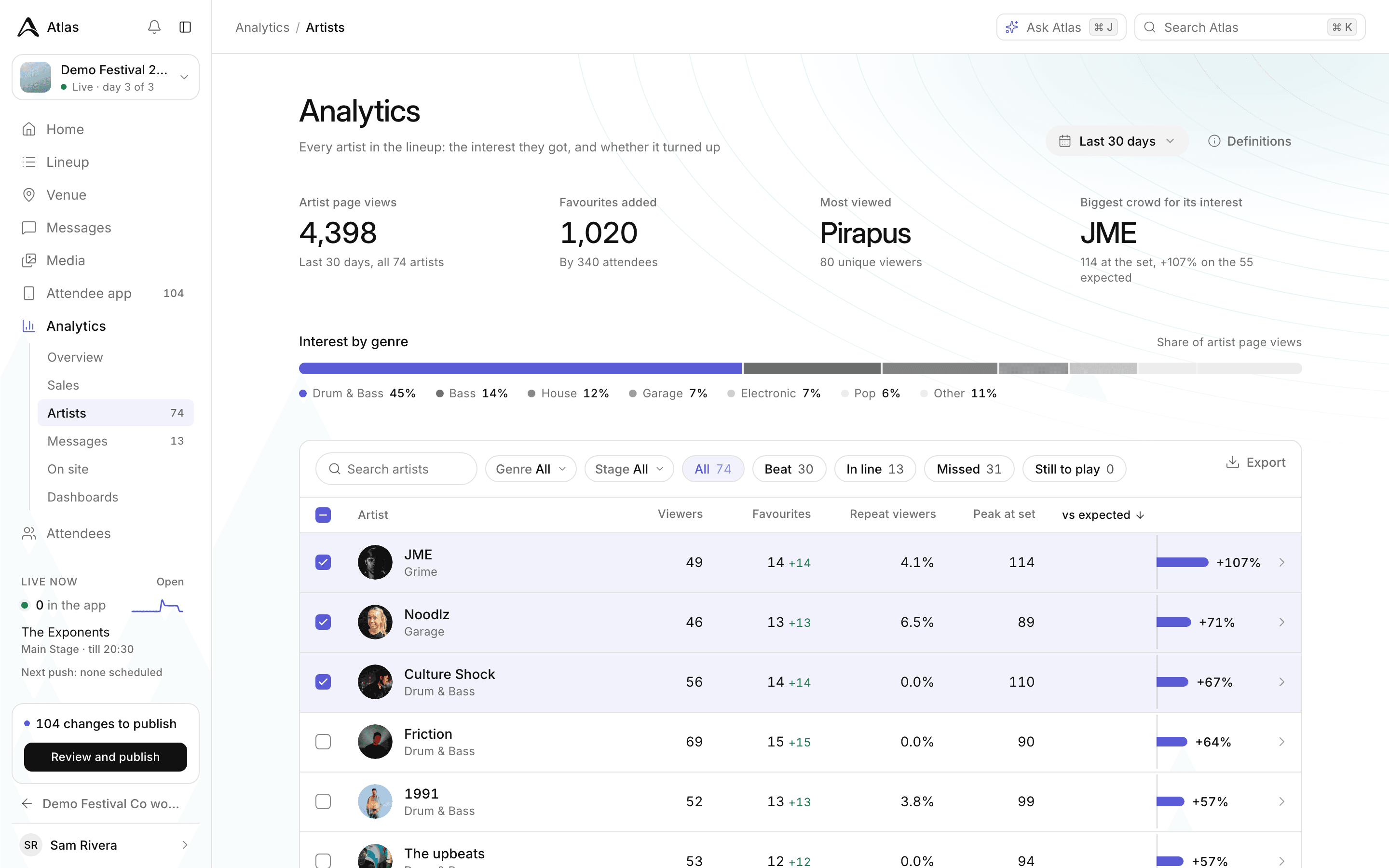This screenshot has width=1389, height=868.
Task: Click magnifier icon in Search artists
Action: (335, 469)
